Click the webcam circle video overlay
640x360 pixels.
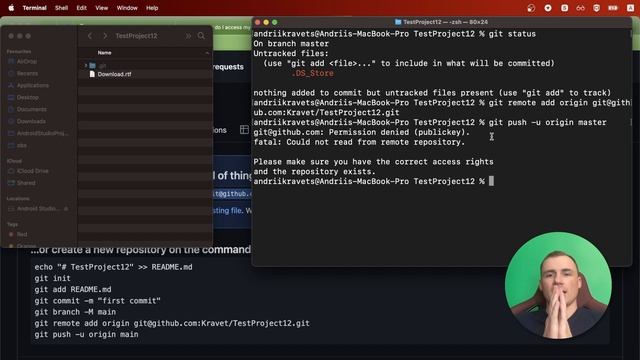point(558,285)
